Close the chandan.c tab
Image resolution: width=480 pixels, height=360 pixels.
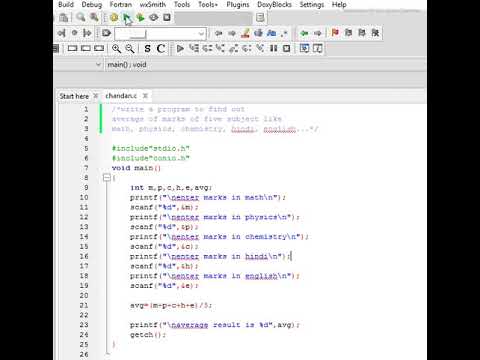pos(145,96)
